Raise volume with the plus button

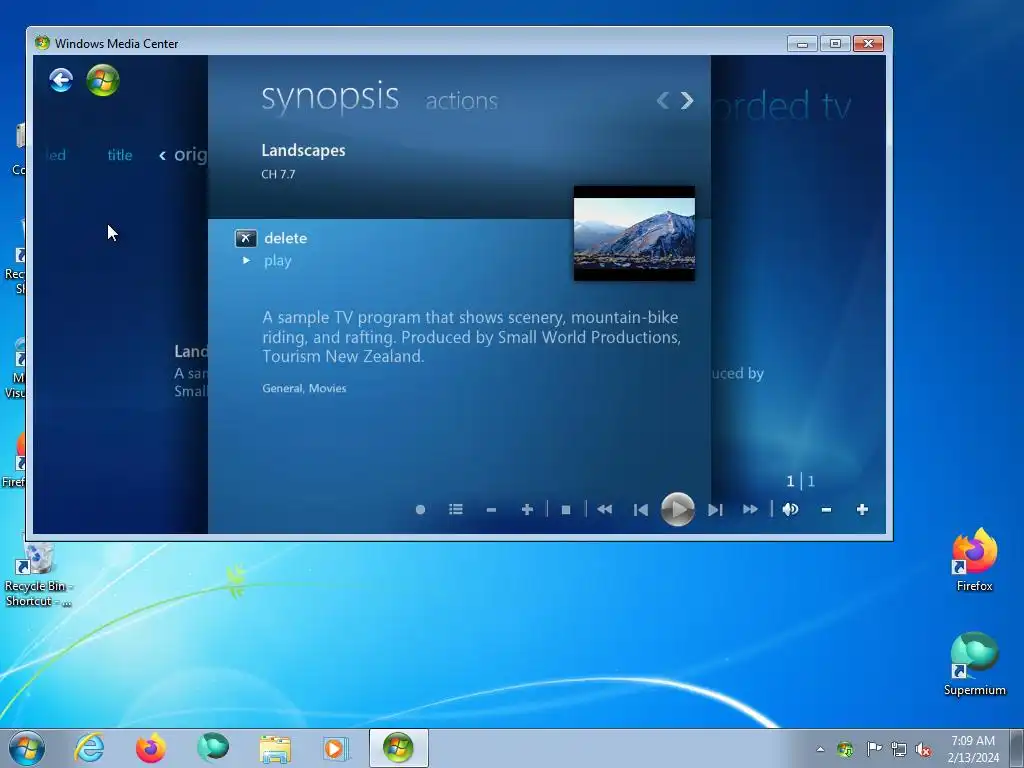point(862,509)
